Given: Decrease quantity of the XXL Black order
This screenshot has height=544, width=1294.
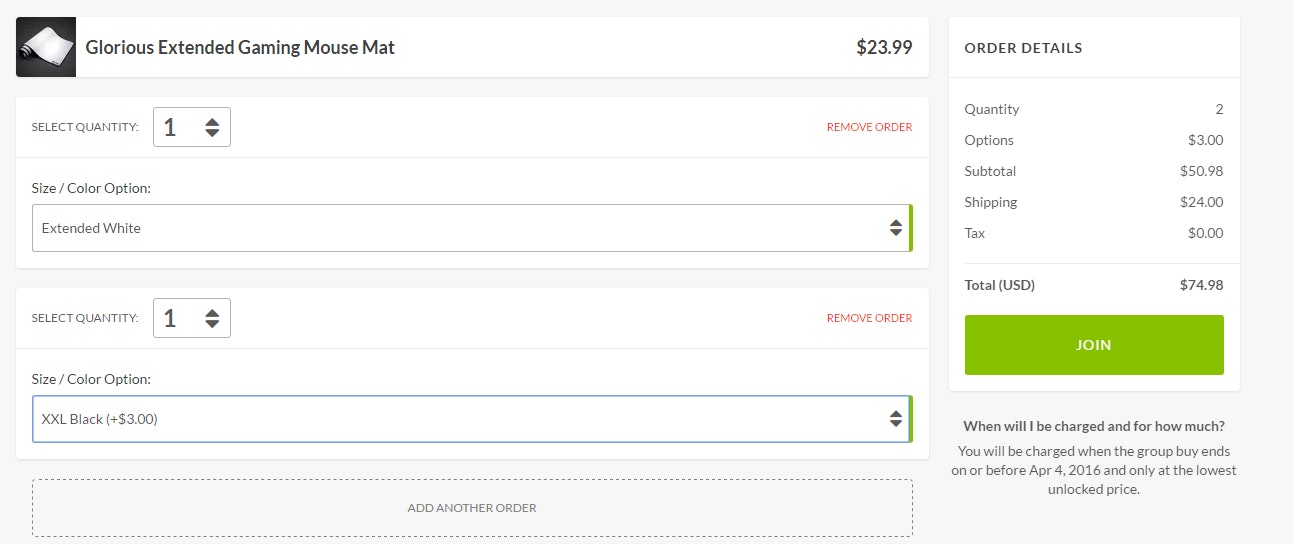Looking at the screenshot, I should [212, 324].
